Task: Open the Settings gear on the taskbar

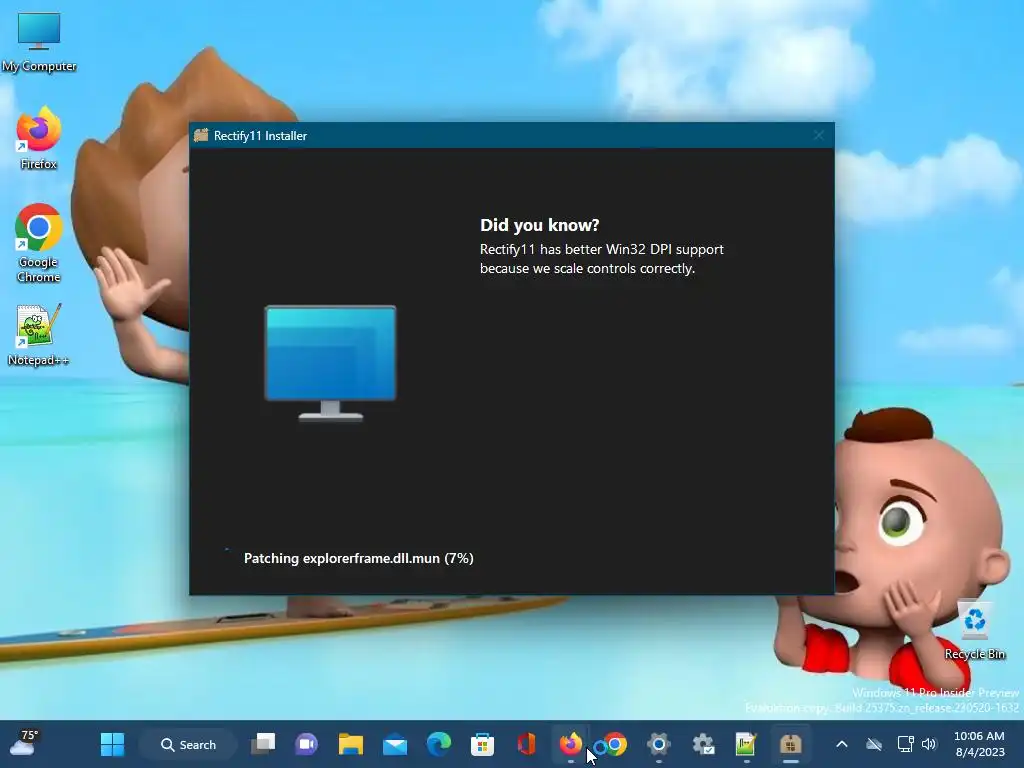Action: (x=658, y=744)
